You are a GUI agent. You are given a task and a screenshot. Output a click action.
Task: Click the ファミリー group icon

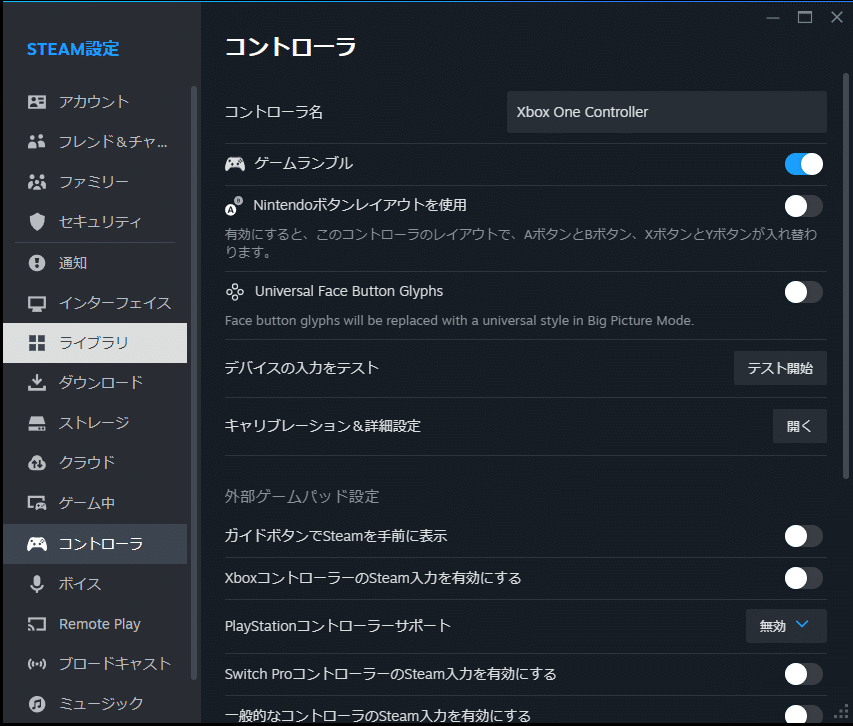pyautogui.click(x=37, y=182)
